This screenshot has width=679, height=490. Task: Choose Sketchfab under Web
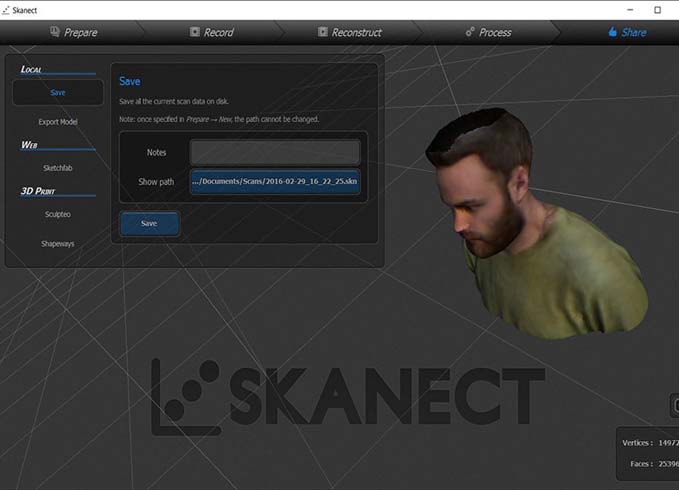[x=58, y=168]
